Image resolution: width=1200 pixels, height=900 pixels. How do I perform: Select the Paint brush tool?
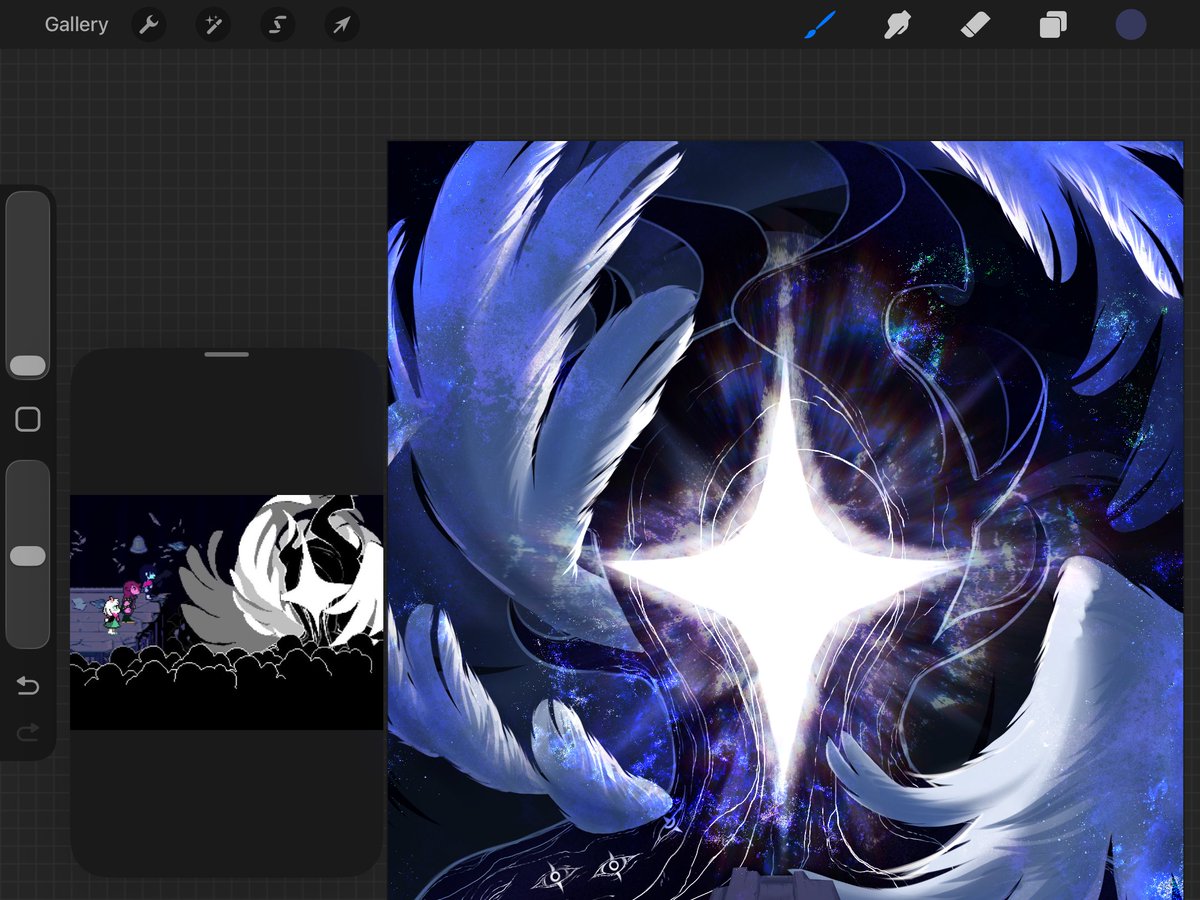point(820,25)
